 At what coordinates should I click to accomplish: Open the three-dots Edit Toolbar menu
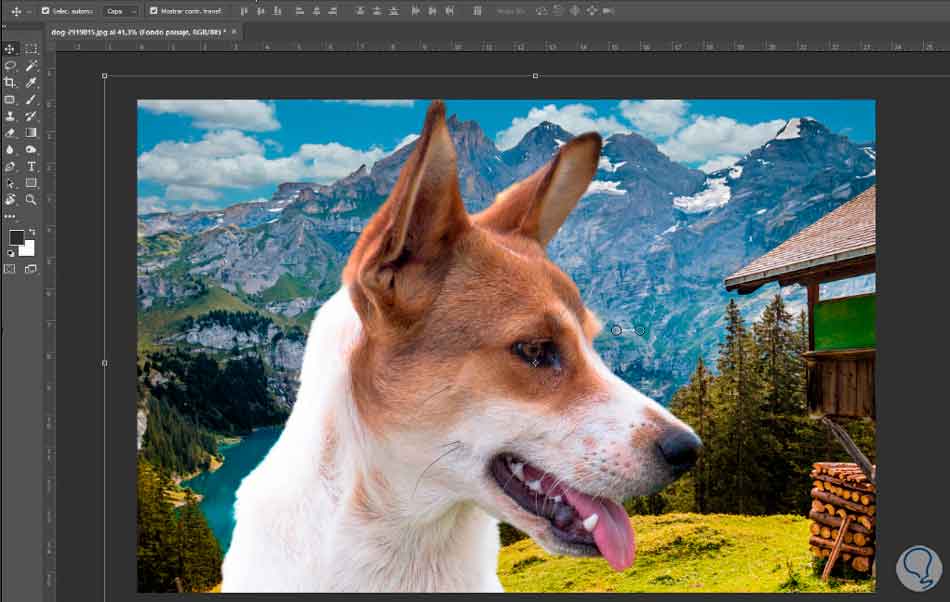click(10, 216)
